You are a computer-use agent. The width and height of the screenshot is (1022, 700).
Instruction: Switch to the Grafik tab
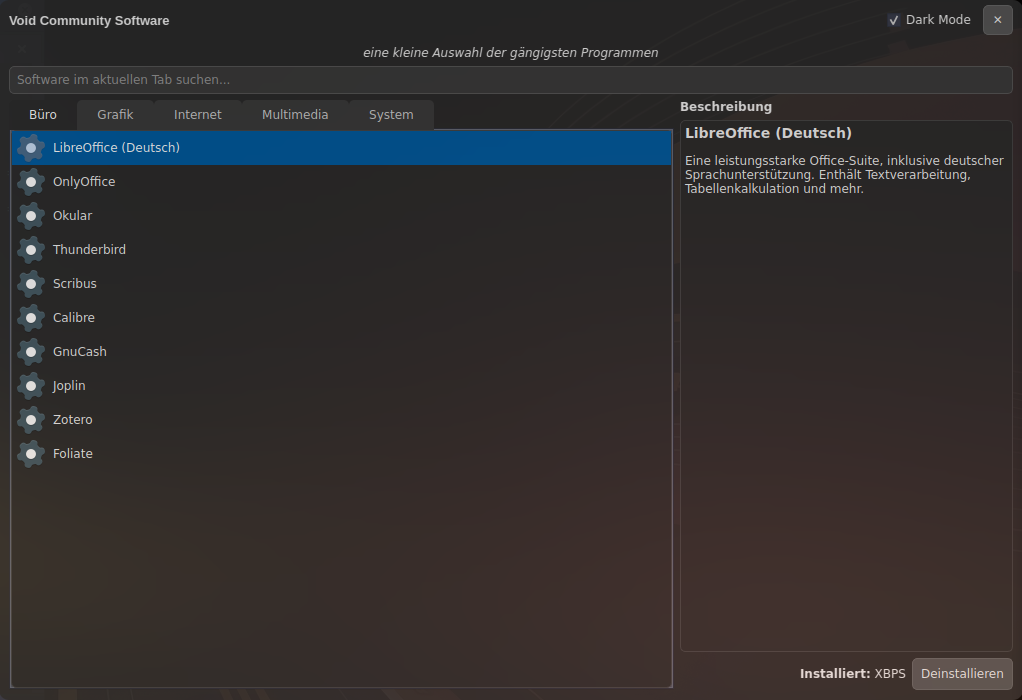115,115
